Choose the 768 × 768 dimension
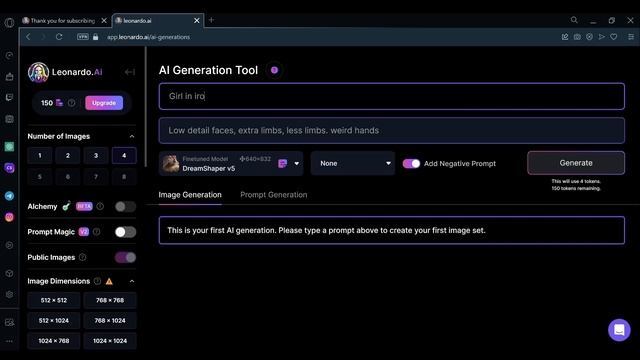This screenshot has width=640, height=360. coord(110,300)
